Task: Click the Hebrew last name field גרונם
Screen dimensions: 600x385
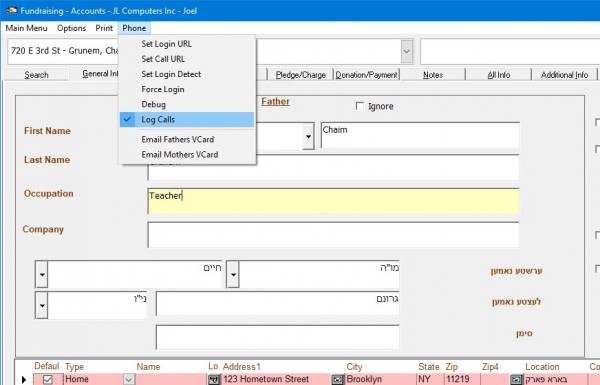Action: [x=278, y=303]
